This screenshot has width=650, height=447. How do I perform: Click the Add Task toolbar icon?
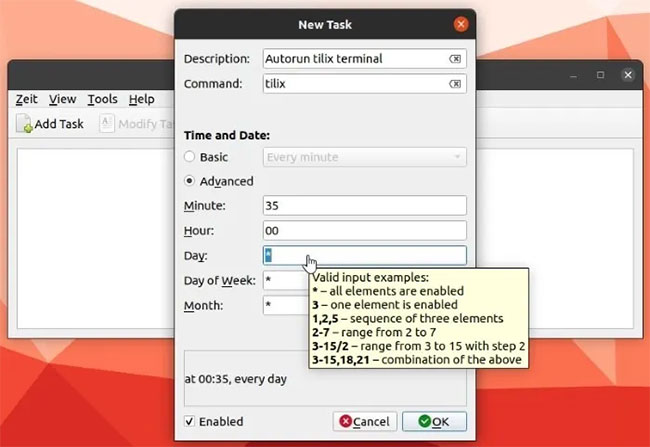click(x=24, y=124)
